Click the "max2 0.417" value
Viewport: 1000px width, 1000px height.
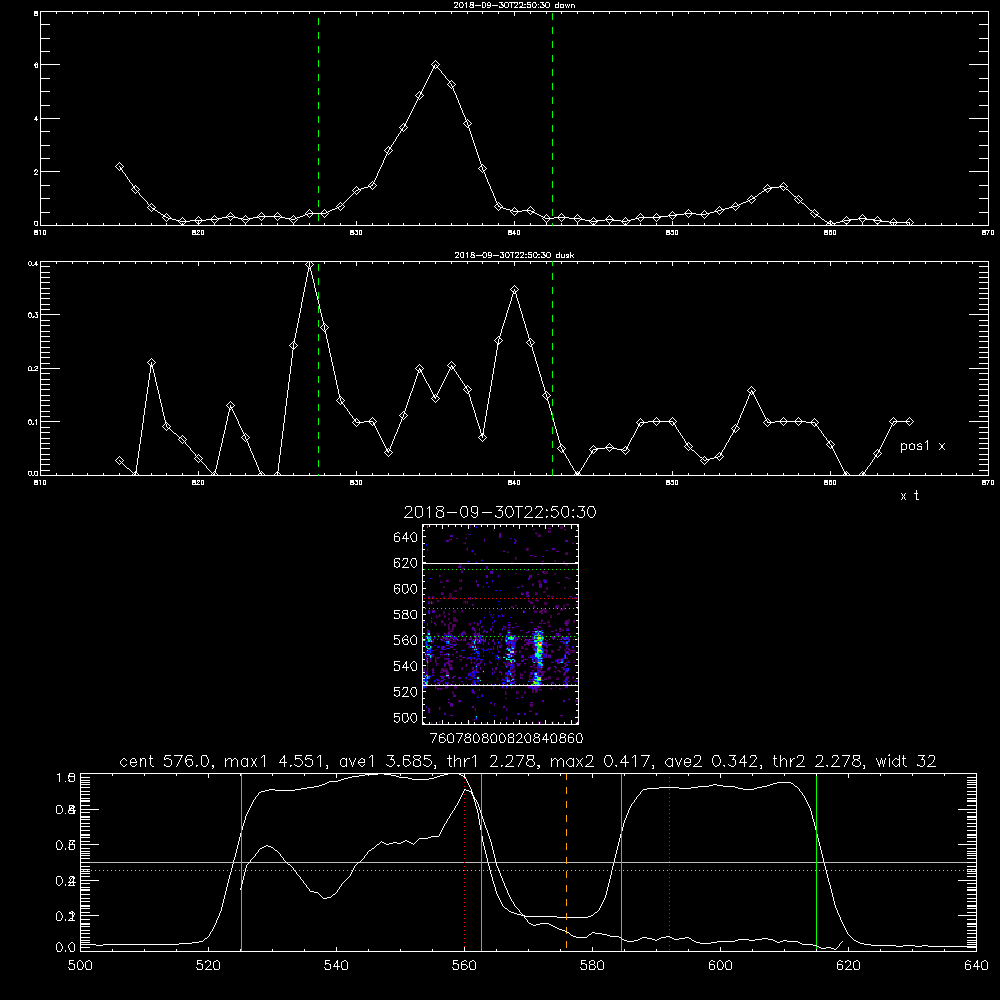[601, 761]
